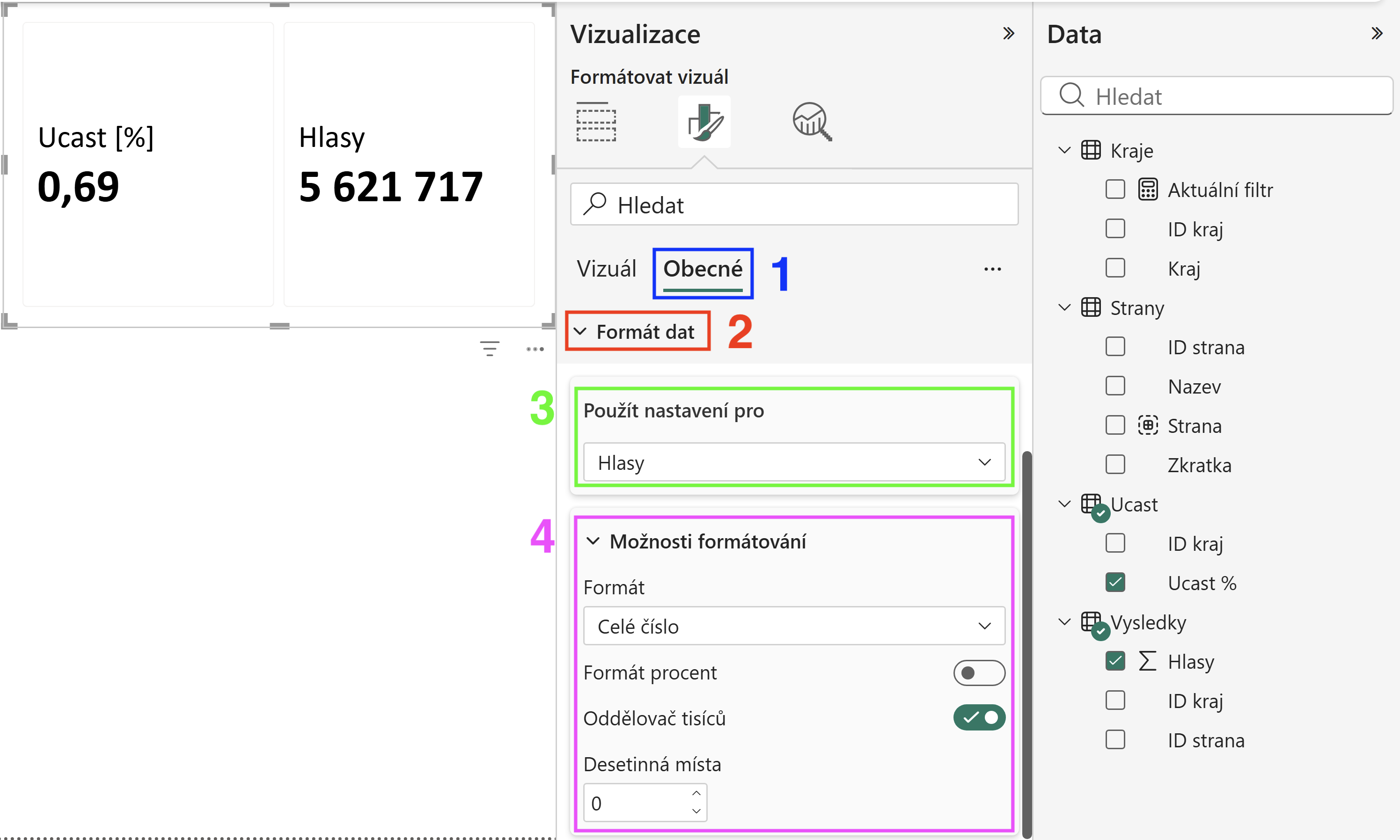Disable the Oddělovač tisíců toggle
This screenshot has height=840, width=1400.
pyautogui.click(x=979, y=718)
